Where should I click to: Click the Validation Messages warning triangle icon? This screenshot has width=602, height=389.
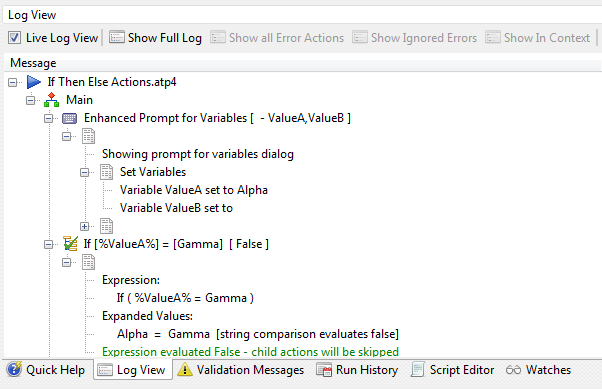[185, 369]
